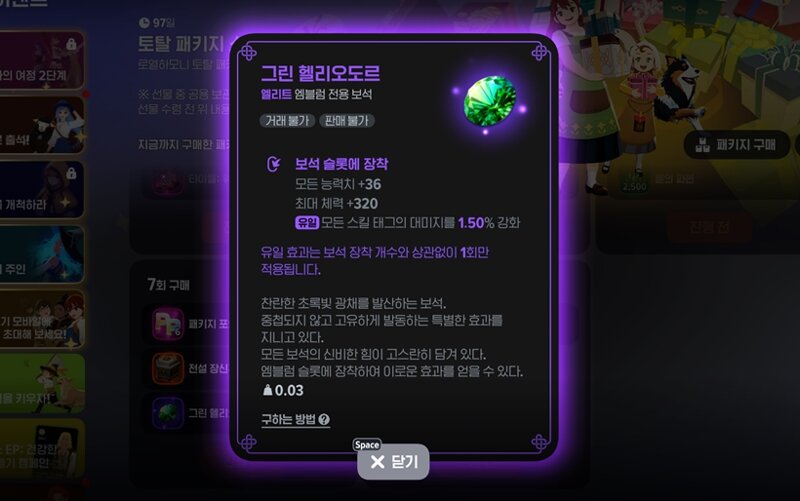This screenshot has height=501, width=800.
Task: Click the 유일 unique effect badge
Action: coord(307,222)
